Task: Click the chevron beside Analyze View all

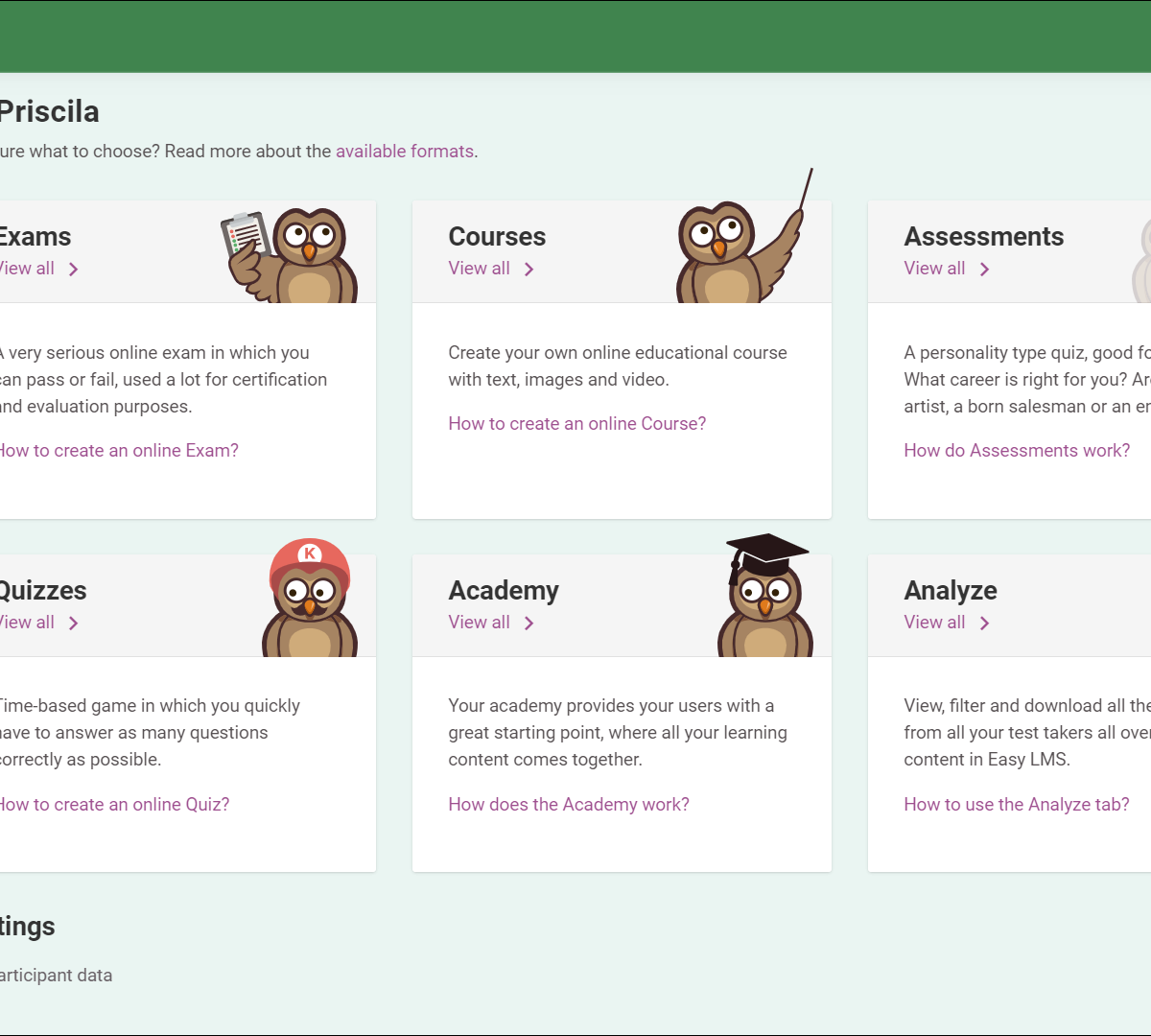Action: pyautogui.click(x=984, y=624)
